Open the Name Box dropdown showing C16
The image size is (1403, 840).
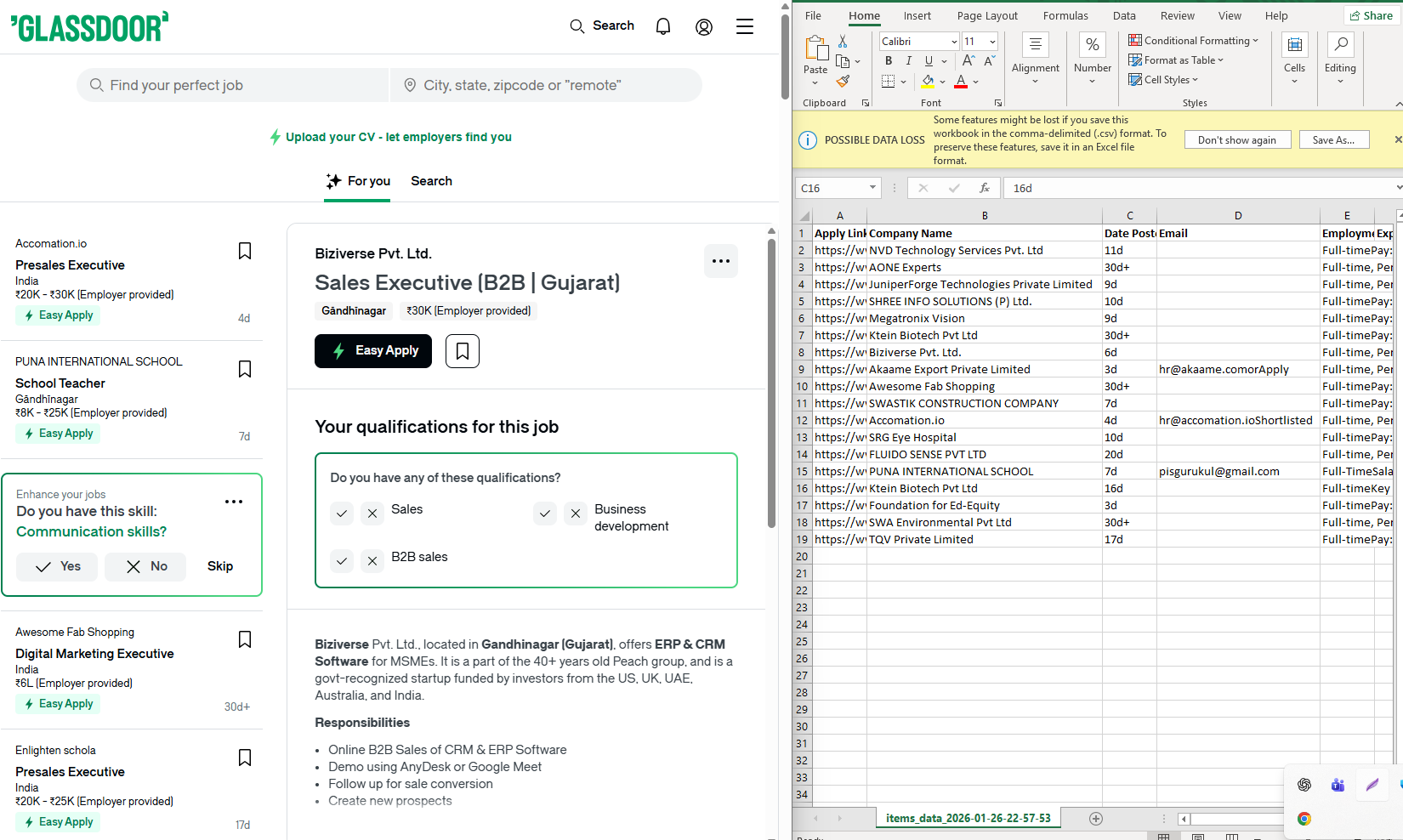pos(872,187)
